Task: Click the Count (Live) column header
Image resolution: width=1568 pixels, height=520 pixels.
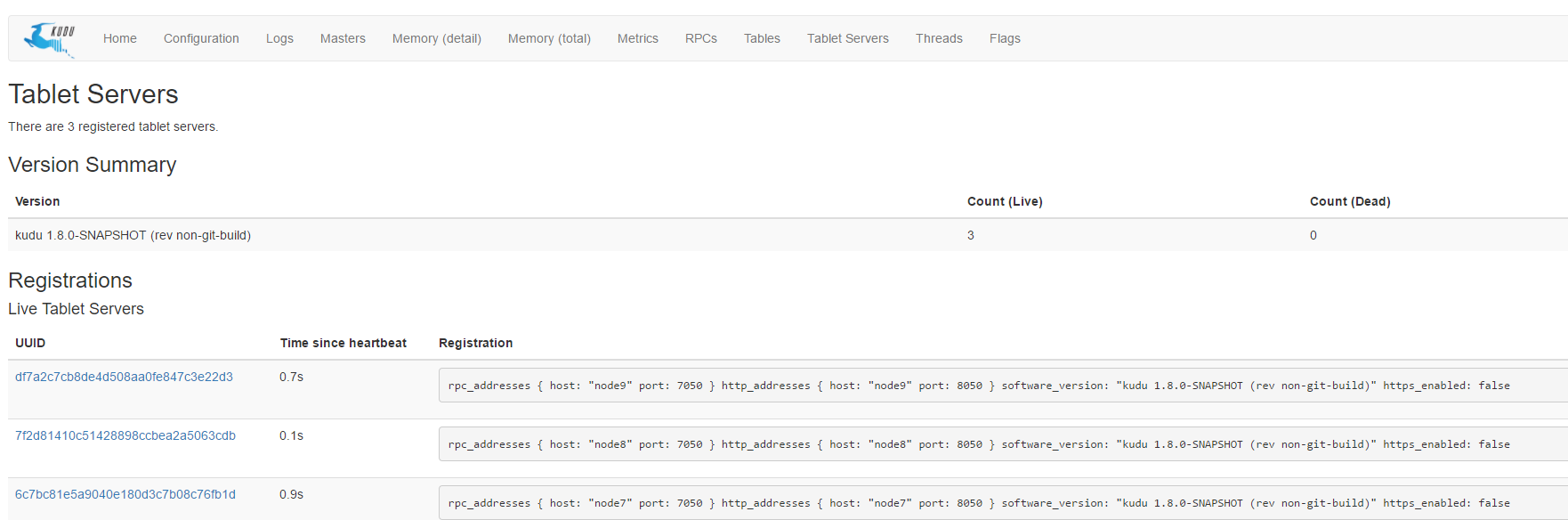Action: (x=1005, y=201)
